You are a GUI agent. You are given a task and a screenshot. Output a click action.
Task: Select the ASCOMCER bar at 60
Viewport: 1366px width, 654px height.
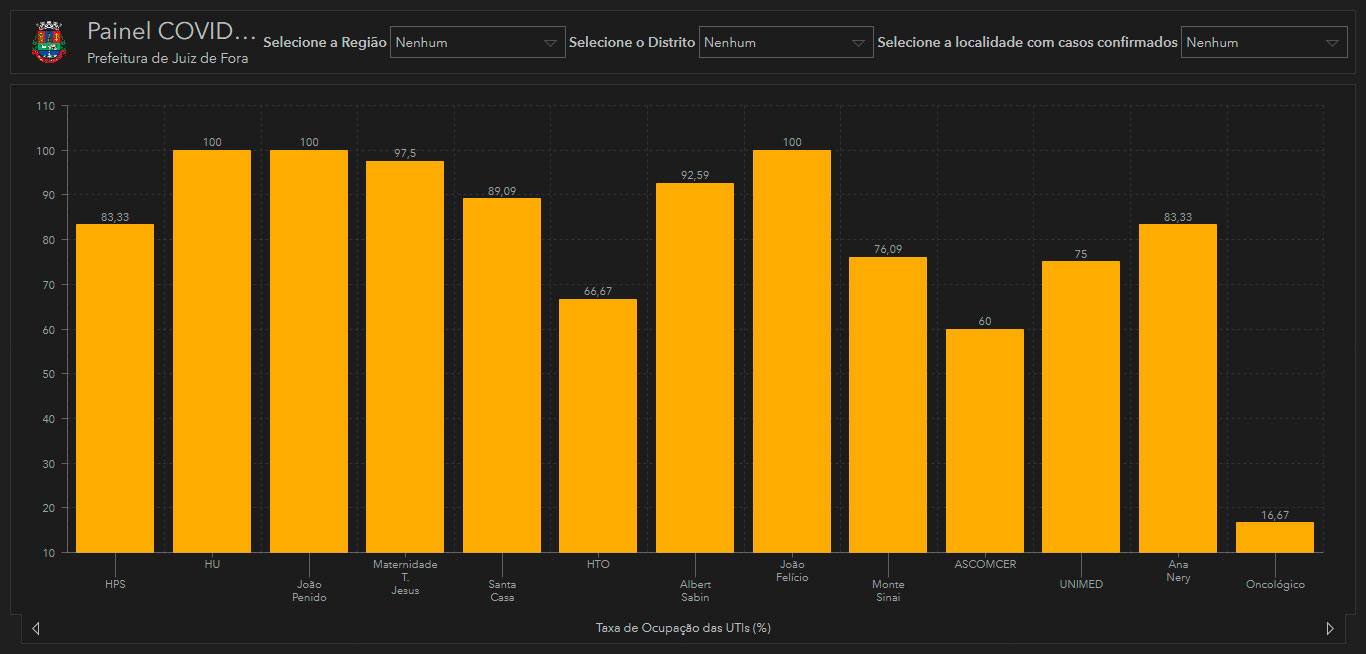tap(985, 440)
